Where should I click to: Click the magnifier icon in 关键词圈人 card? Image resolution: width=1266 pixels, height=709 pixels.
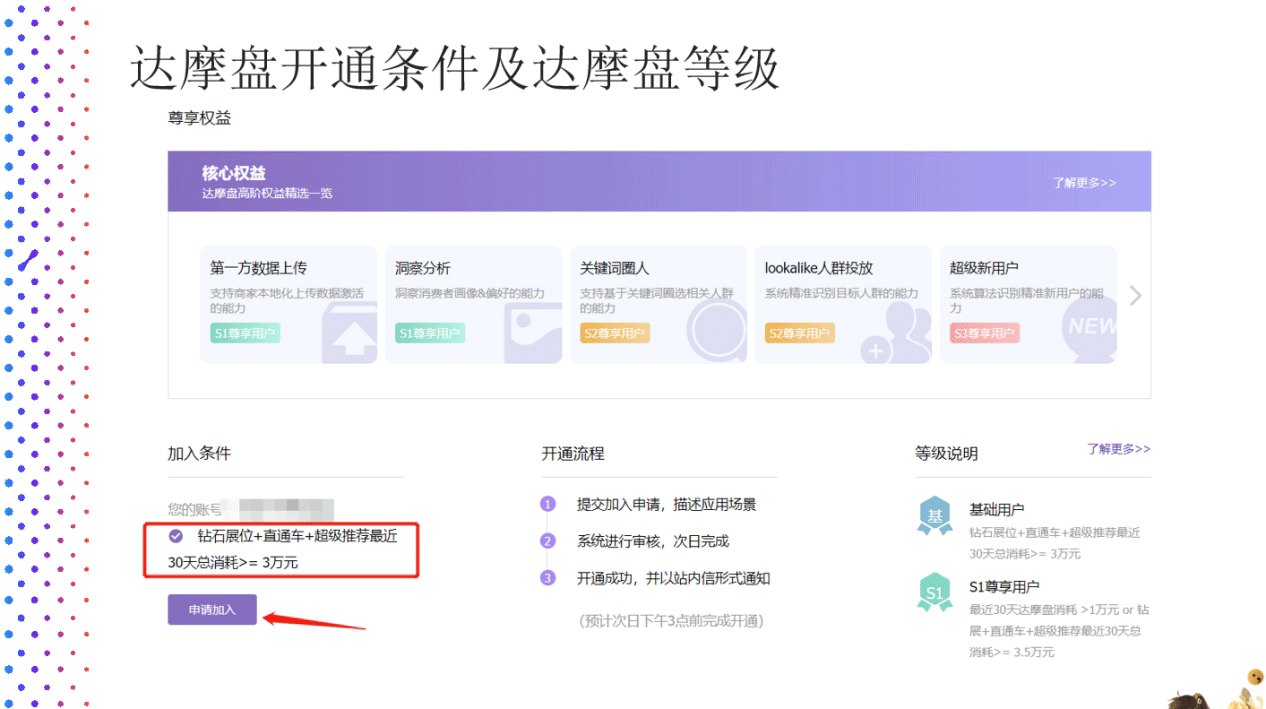coord(716,330)
